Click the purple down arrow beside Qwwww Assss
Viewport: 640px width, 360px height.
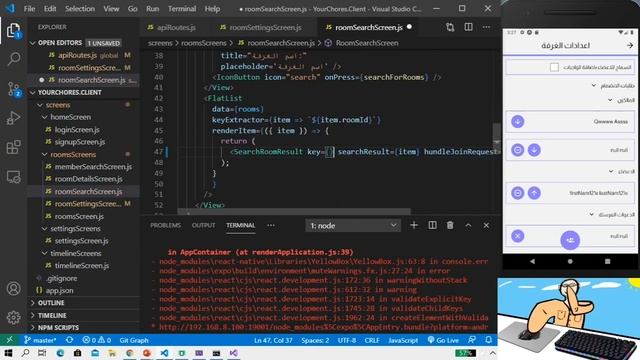518,122
